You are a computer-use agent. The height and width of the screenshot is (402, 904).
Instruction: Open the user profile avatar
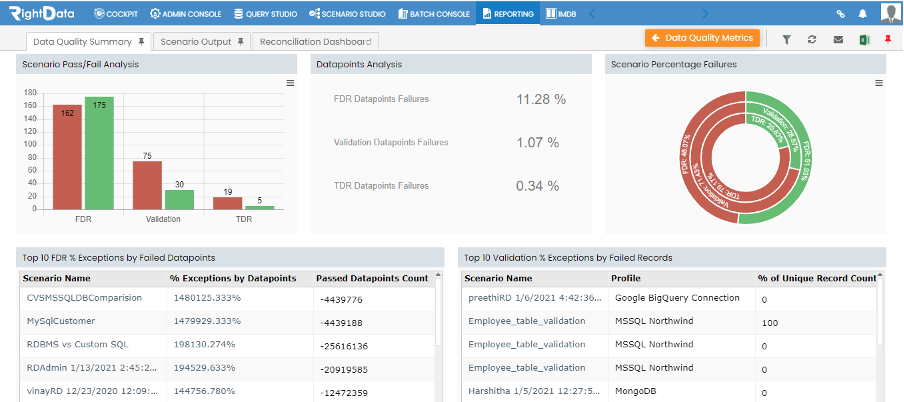click(890, 13)
